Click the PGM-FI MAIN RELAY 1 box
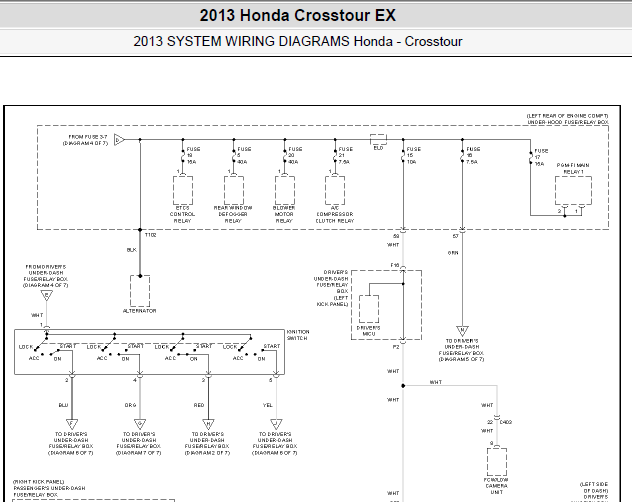Screen dimensions: 632x502 (x=573, y=191)
